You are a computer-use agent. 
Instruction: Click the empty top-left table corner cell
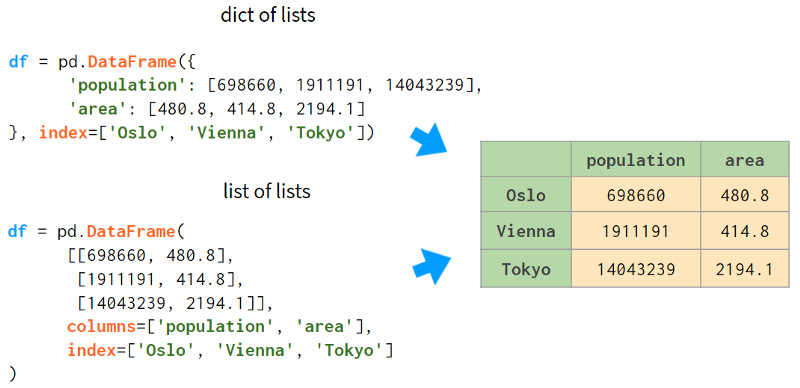(x=526, y=160)
